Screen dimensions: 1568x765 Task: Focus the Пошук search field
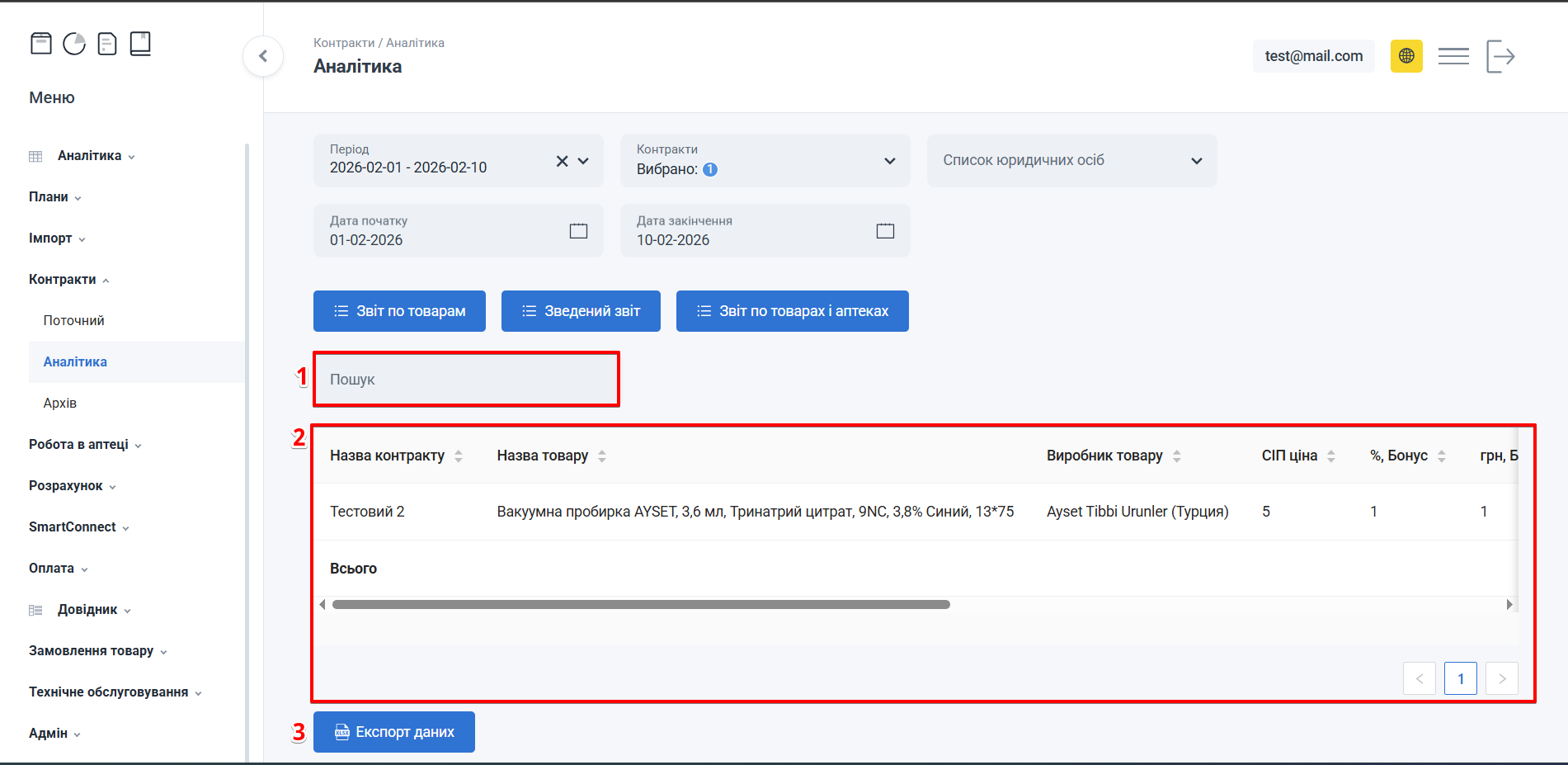click(466, 380)
